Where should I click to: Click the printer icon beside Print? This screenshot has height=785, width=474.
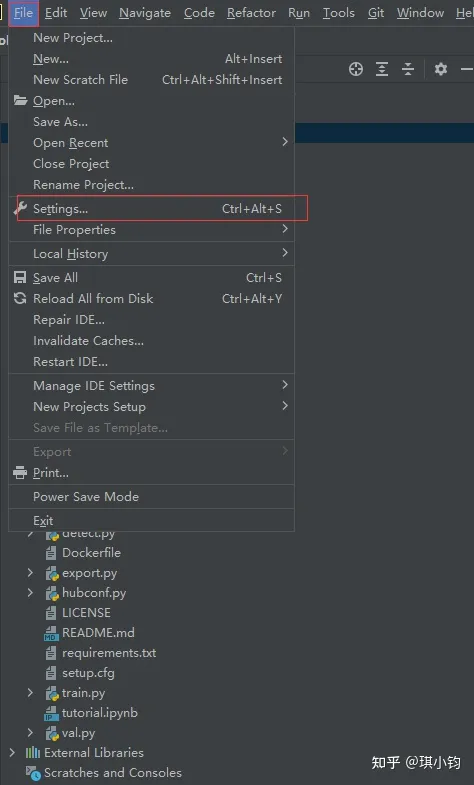20,473
